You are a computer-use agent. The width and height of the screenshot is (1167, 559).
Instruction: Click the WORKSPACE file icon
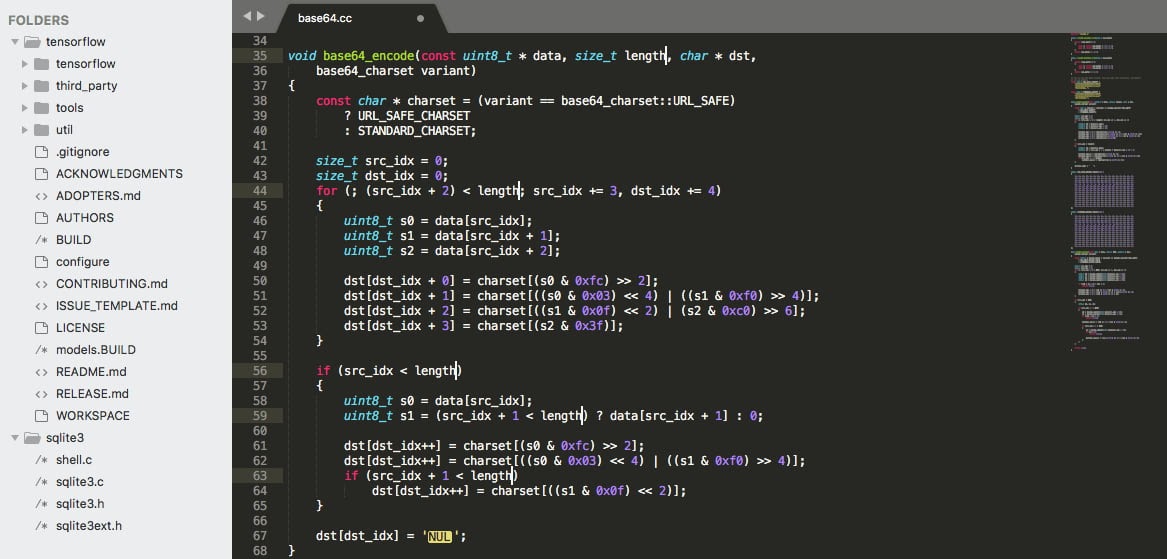42,415
